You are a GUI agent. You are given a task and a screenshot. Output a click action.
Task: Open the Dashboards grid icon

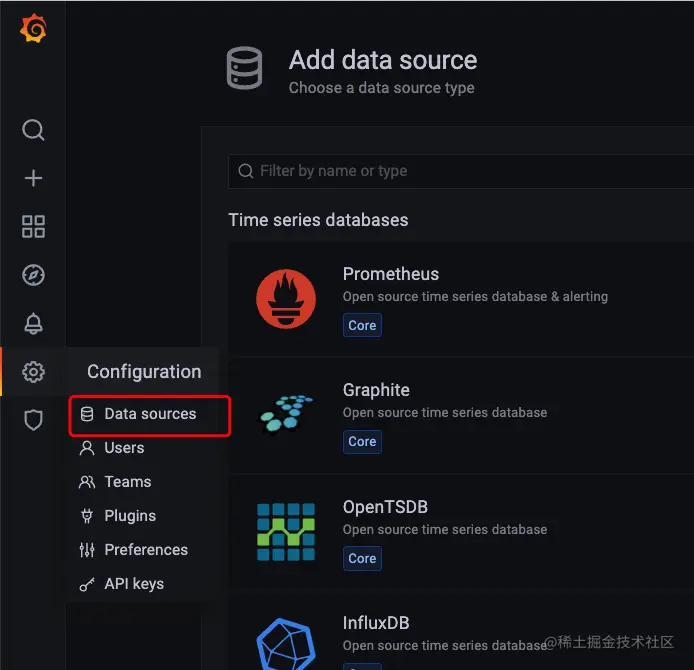point(33,227)
